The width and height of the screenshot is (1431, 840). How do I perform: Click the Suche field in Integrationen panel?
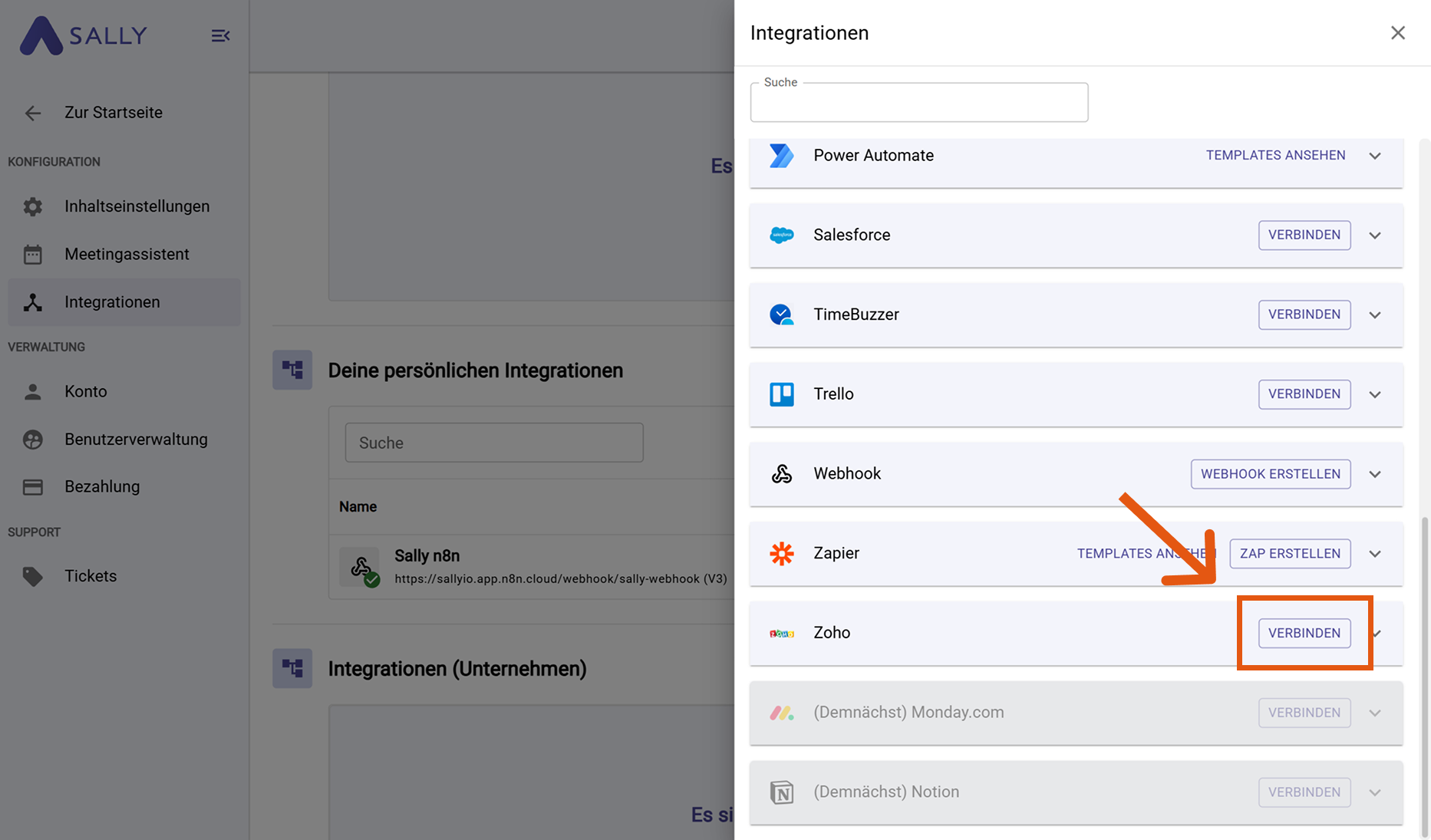pyautogui.click(x=919, y=102)
